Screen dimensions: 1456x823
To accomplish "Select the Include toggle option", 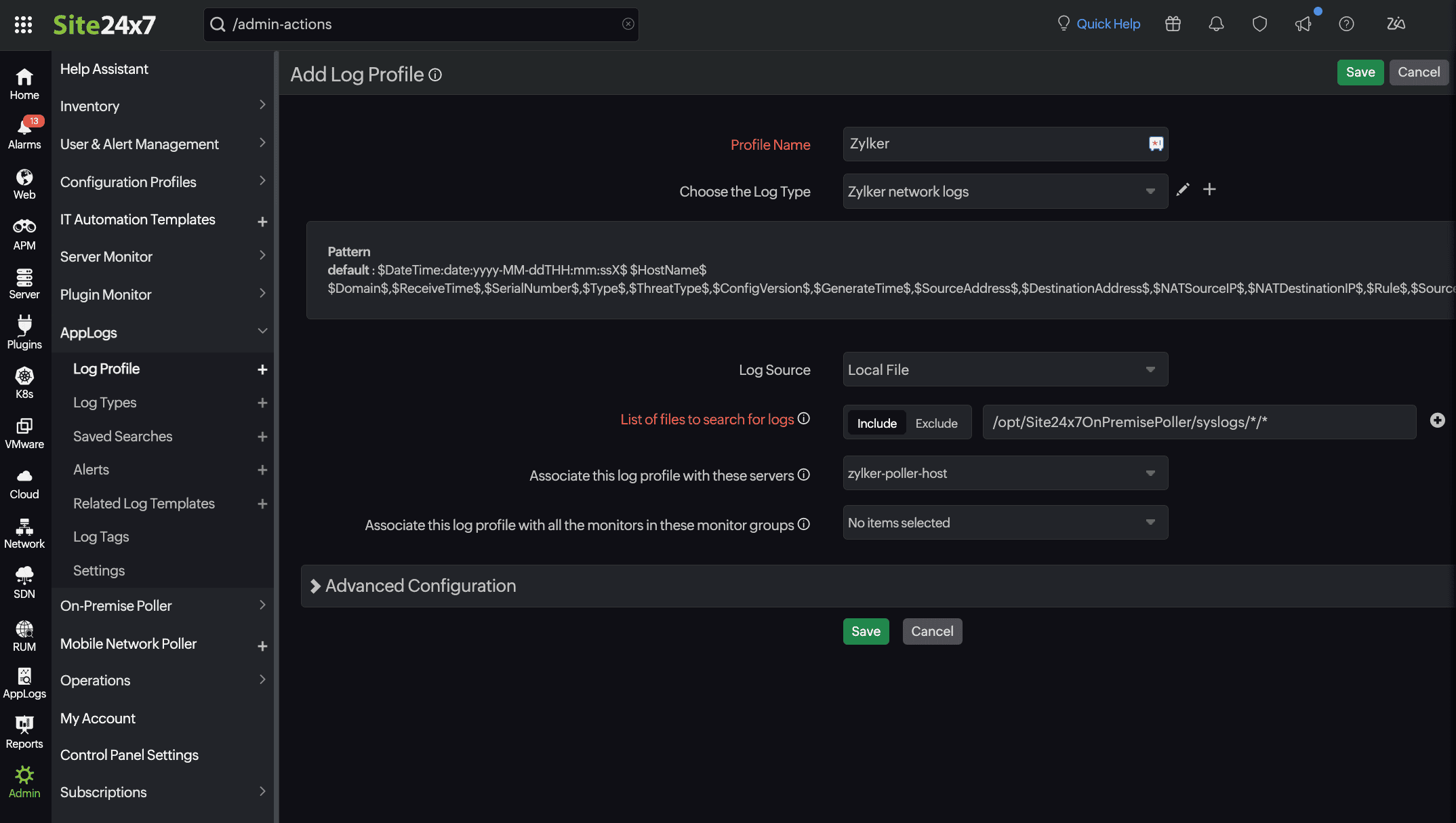I will point(876,423).
